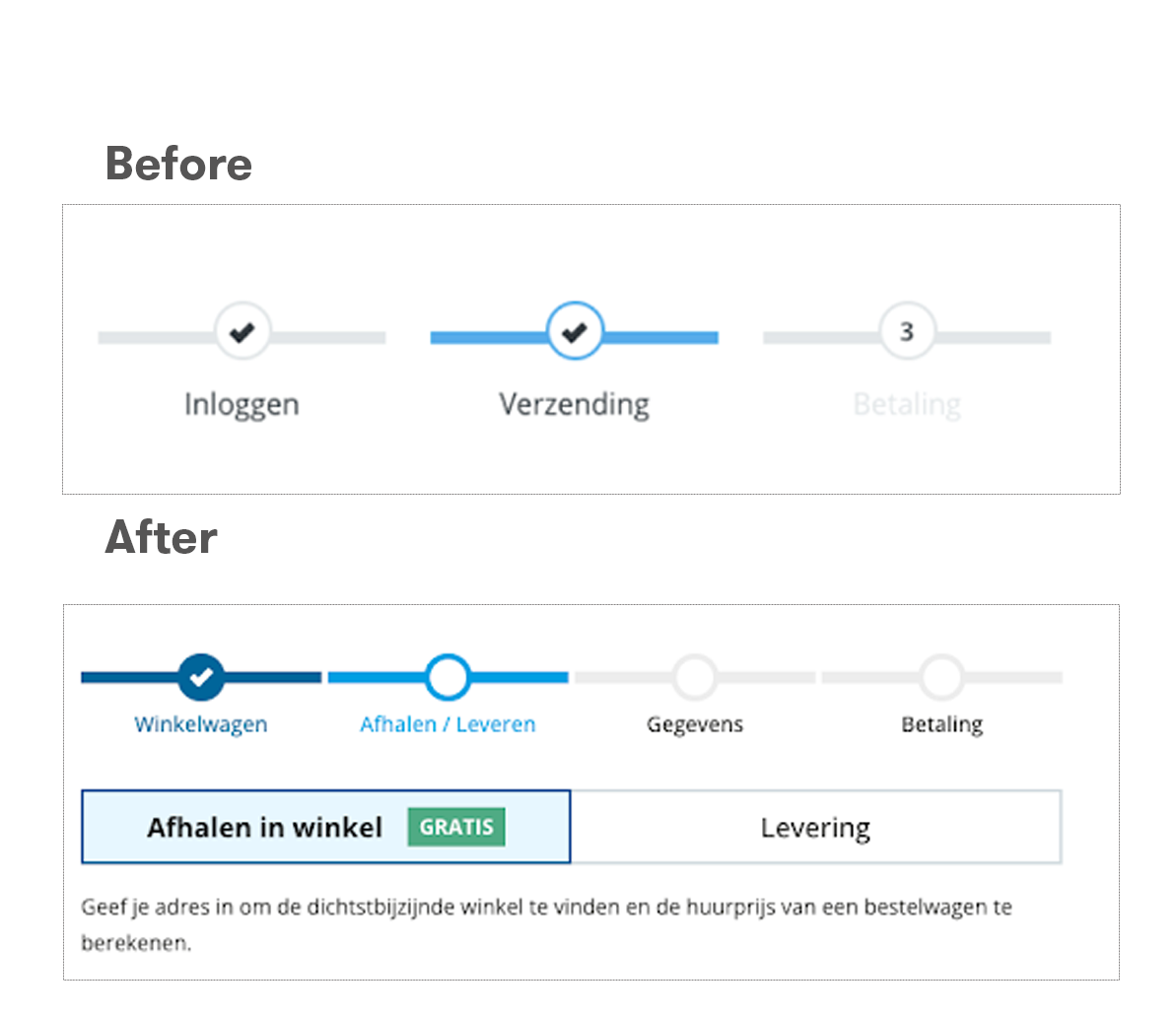Image resolution: width=1176 pixels, height=1017 pixels.
Task: Click the Winkelwagen completed checkmark circle
Action: point(201,677)
